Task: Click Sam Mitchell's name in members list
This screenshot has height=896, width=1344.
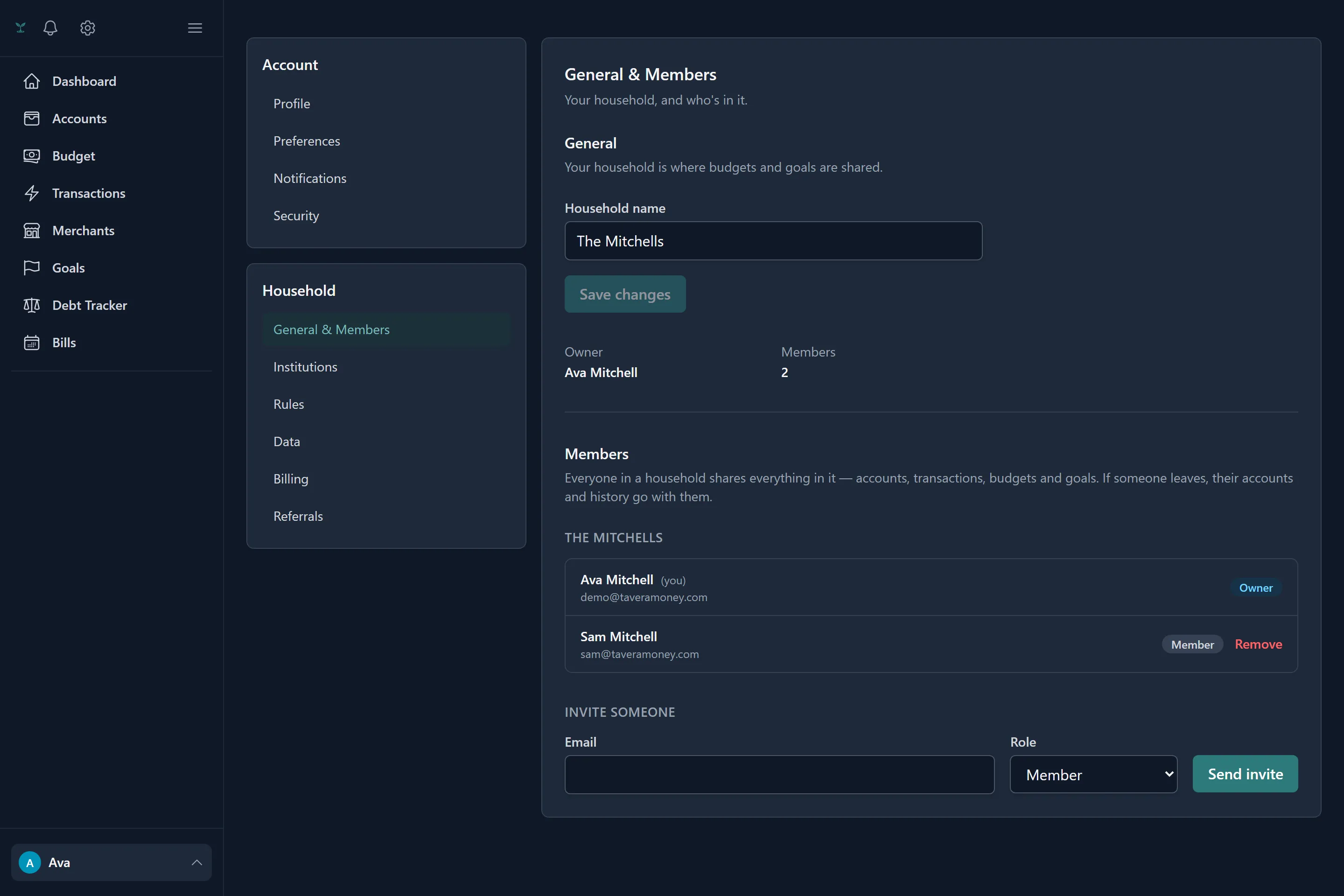Action: coord(618,637)
